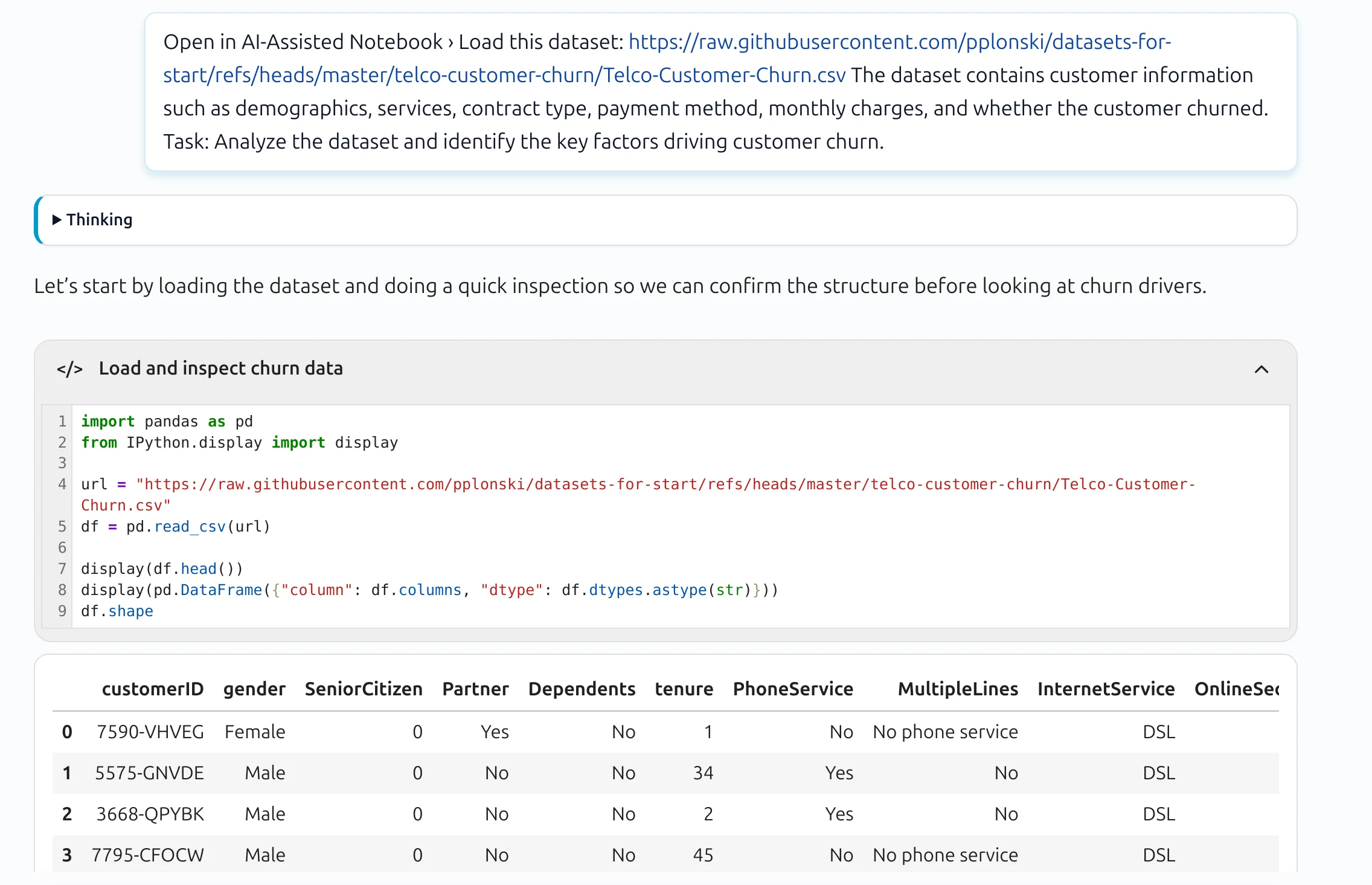Click the </> code icon on the cell header
The image size is (1372, 885).
tap(69, 369)
